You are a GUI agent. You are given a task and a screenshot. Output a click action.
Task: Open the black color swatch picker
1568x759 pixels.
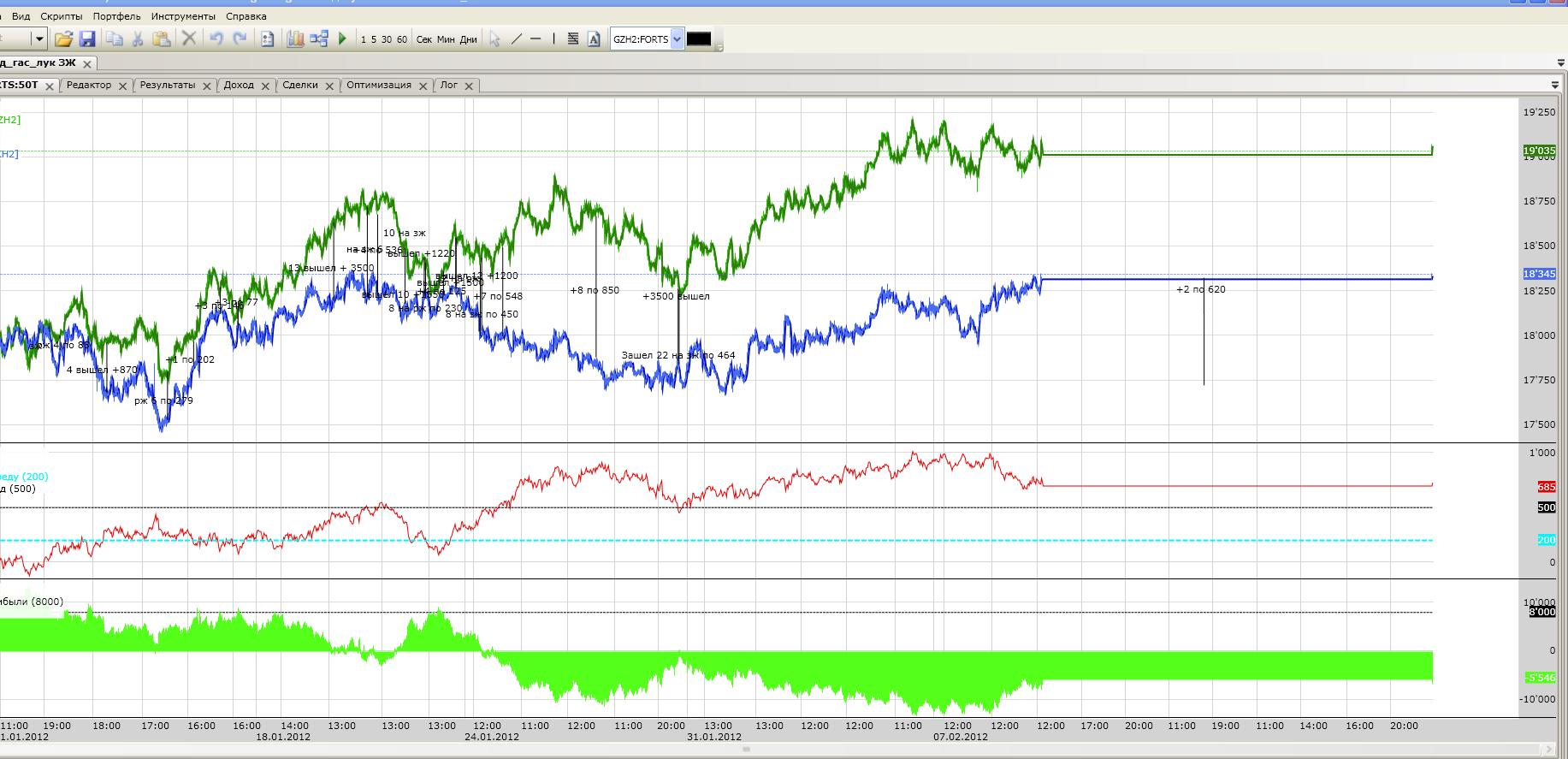point(699,39)
